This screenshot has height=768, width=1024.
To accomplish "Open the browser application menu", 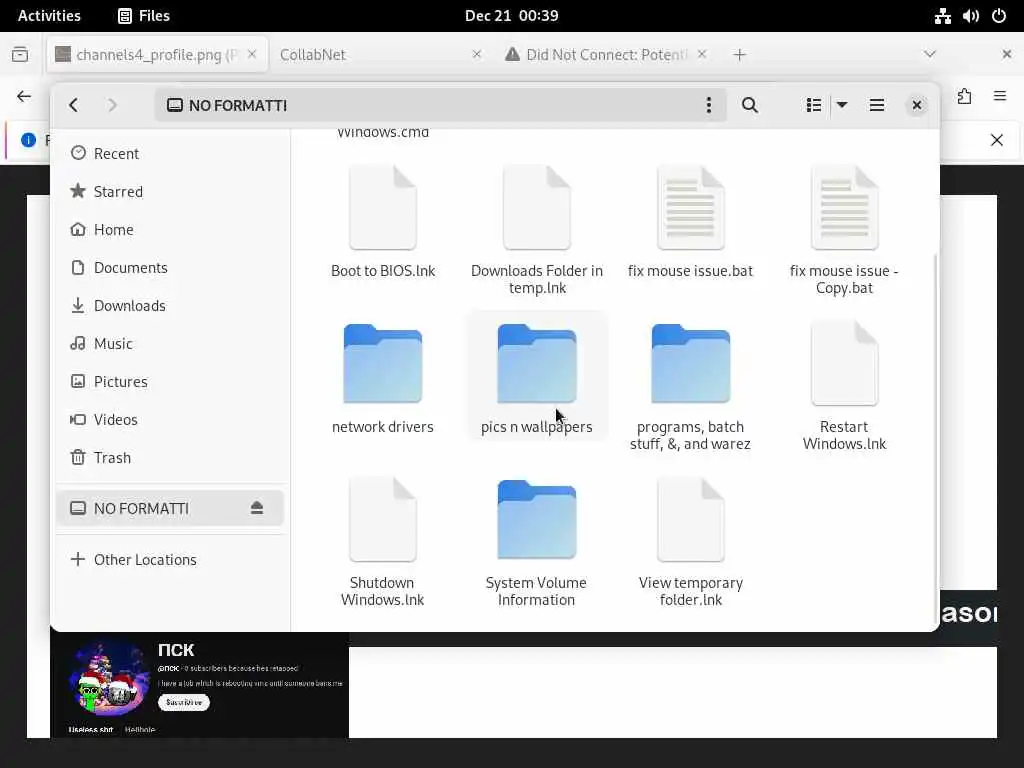I will coord(1000,97).
